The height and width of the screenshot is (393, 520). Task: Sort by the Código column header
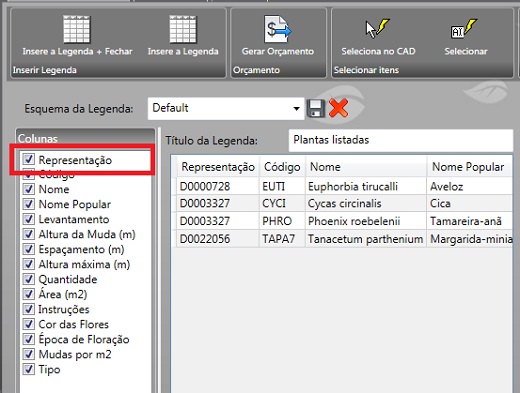(282, 166)
